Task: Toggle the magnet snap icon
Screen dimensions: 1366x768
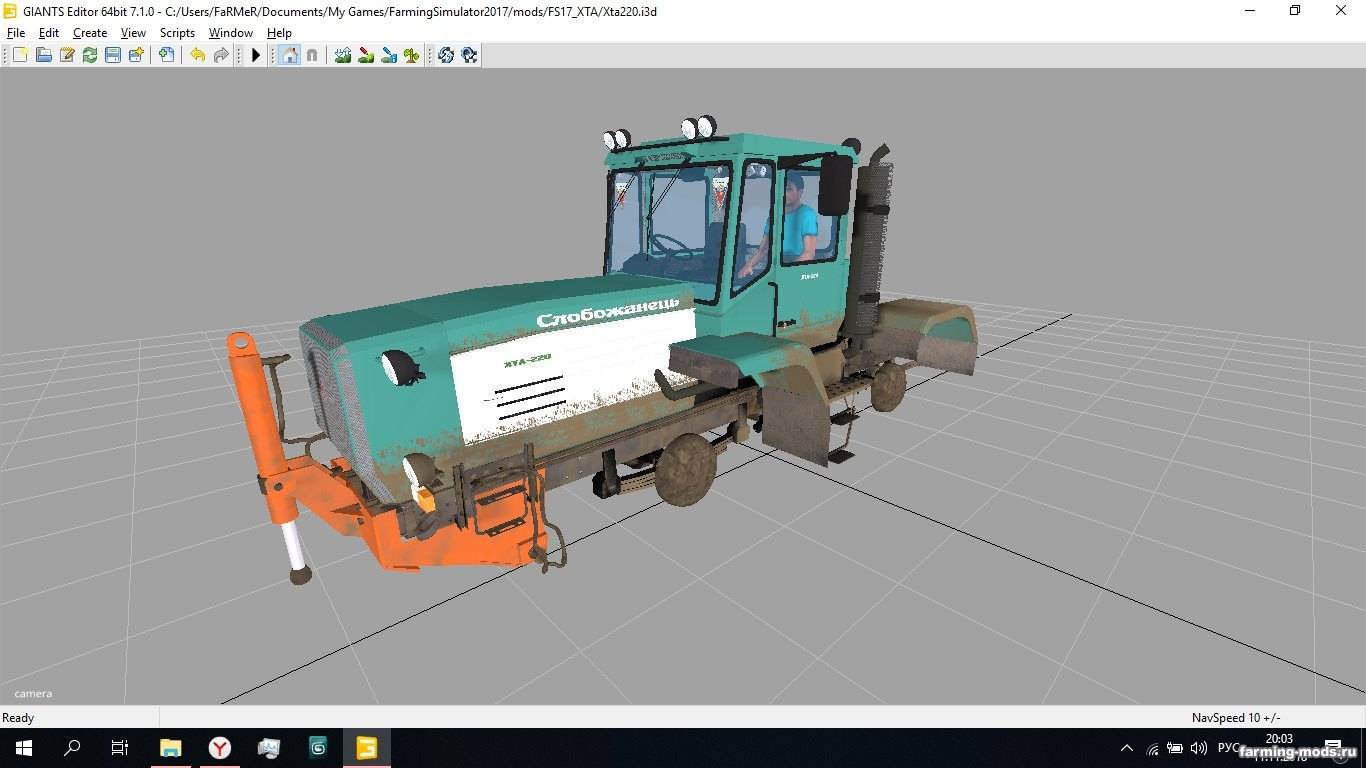Action: point(312,55)
